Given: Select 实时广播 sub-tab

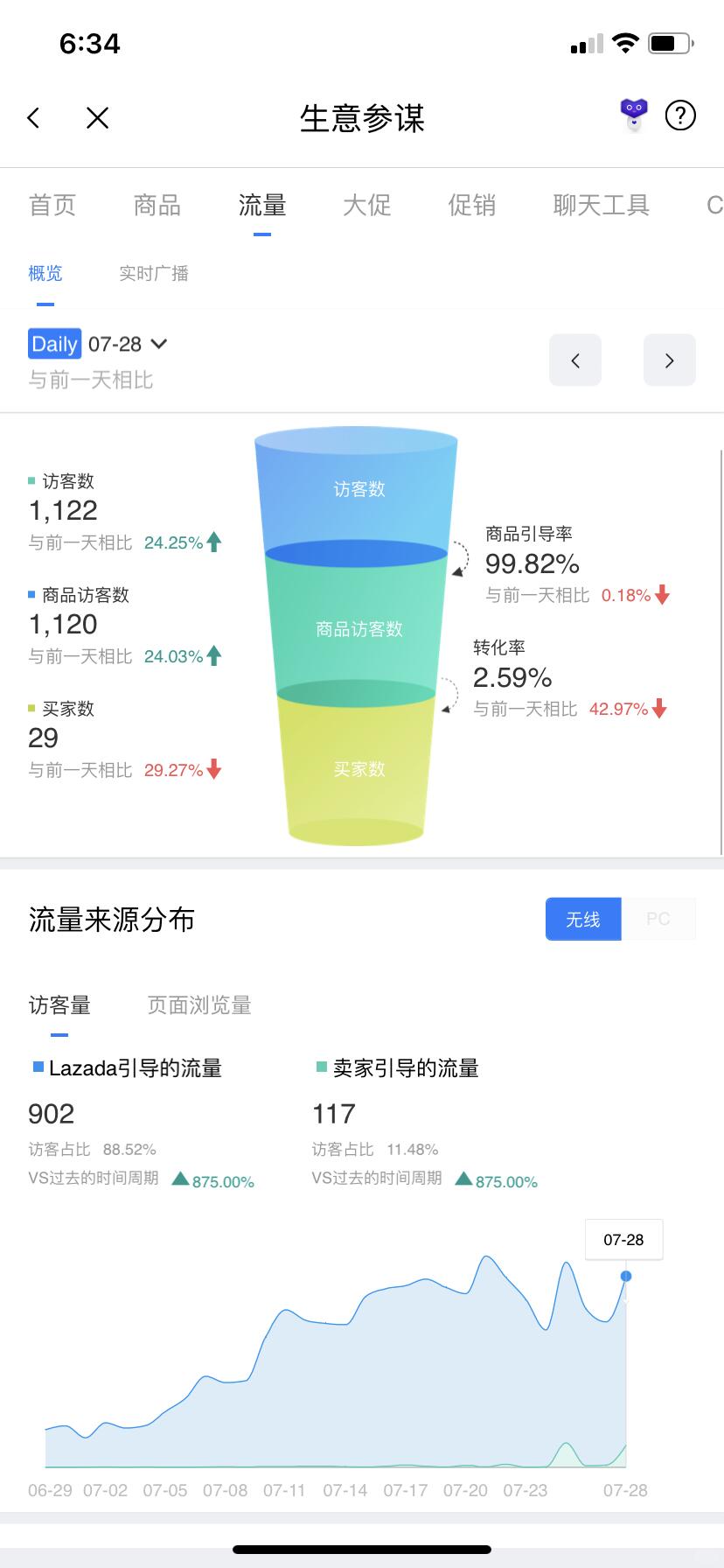Looking at the screenshot, I should click(x=154, y=273).
